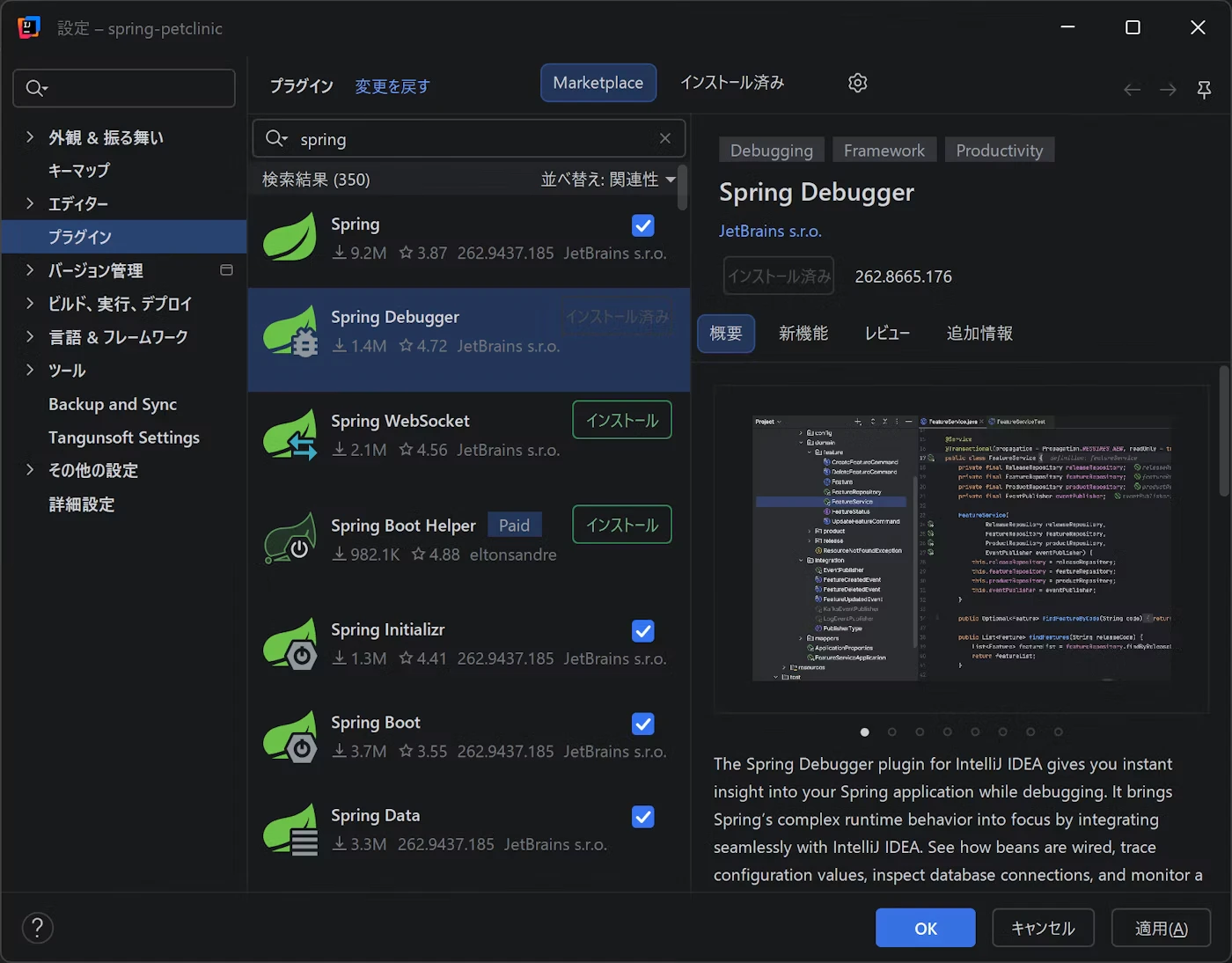
Task: Clear the spring search text
Action: tap(665, 138)
